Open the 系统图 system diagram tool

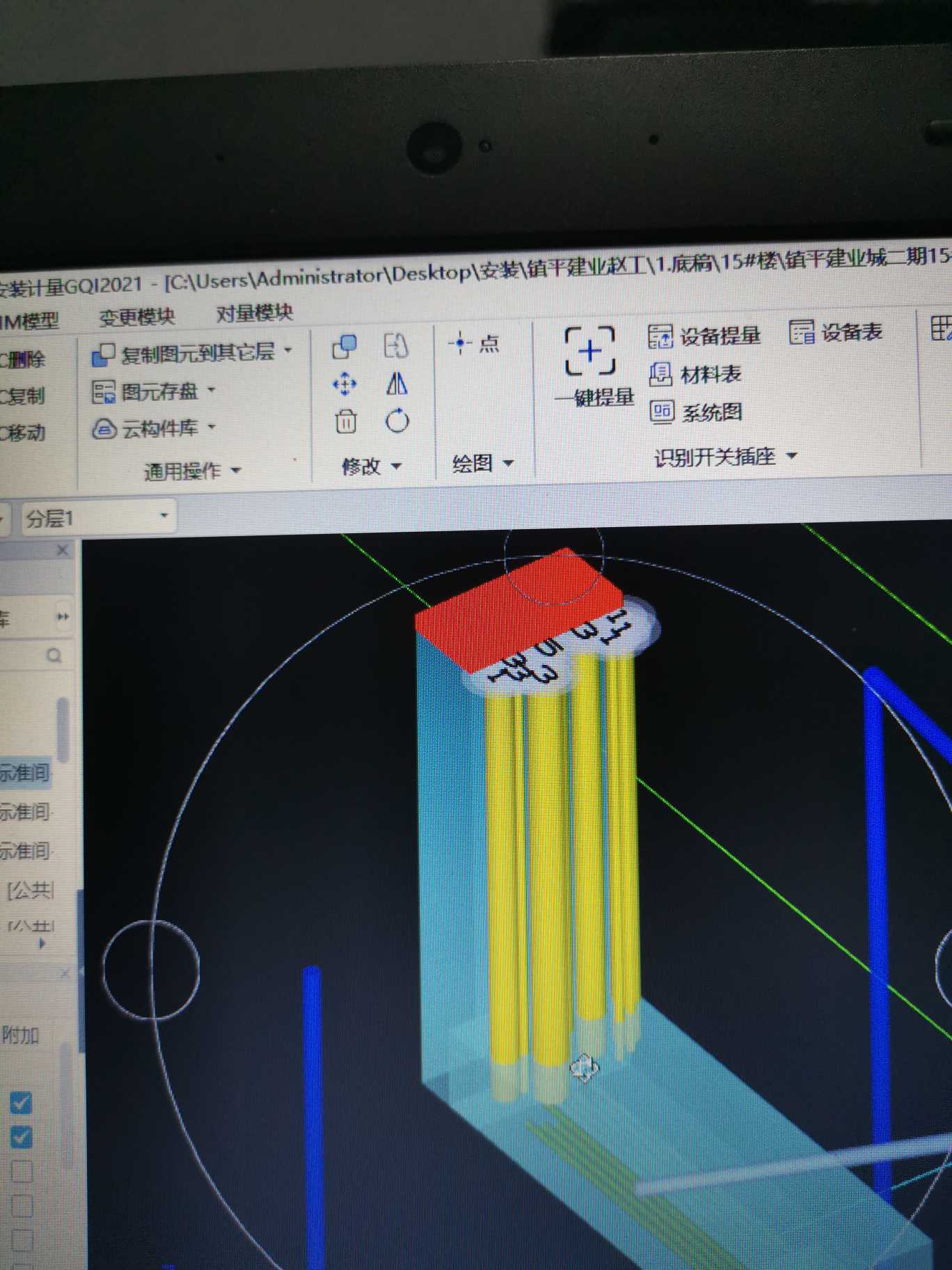pyautogui.click(x=696, y=412)
